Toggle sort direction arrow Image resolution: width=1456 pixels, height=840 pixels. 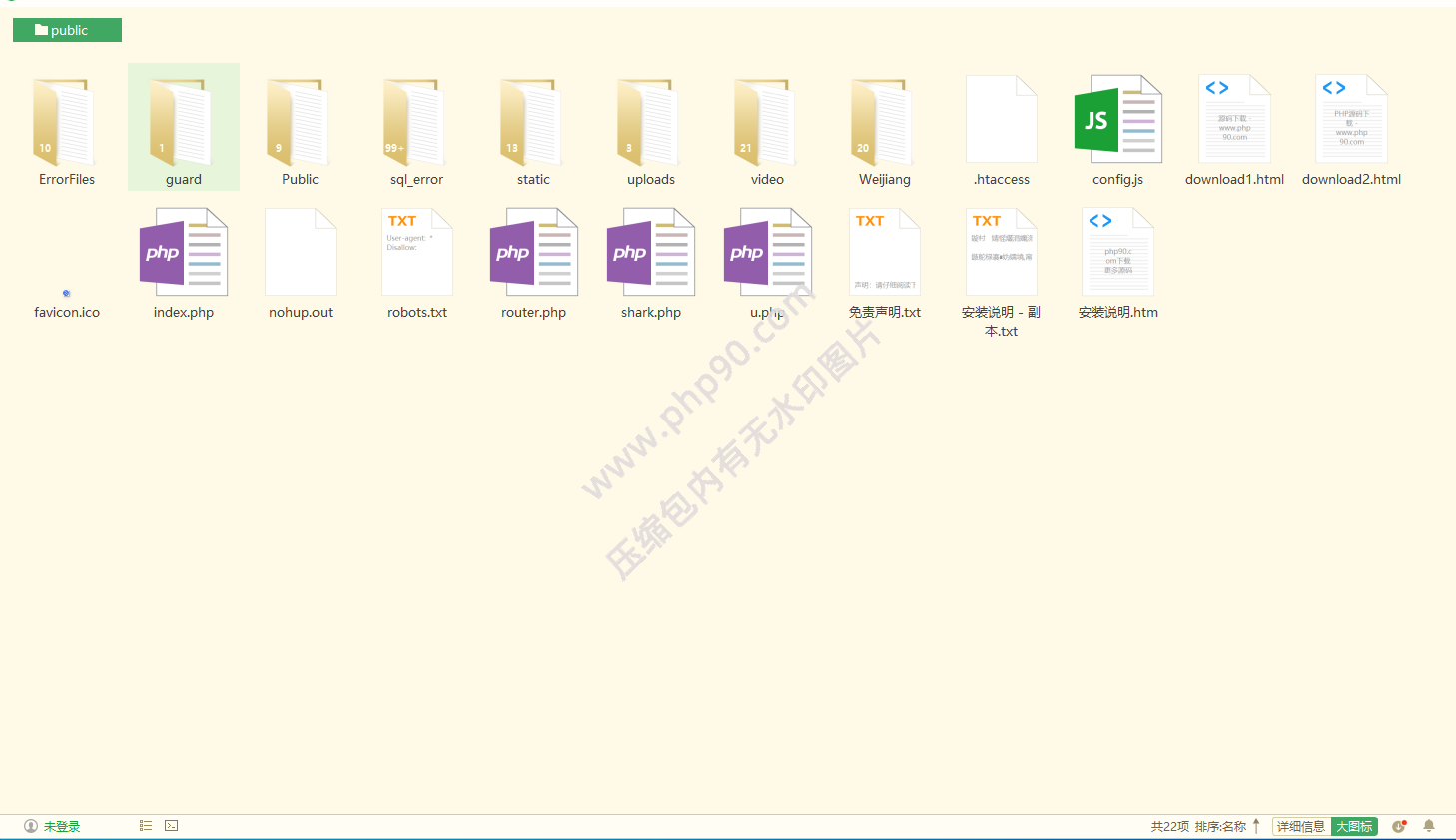[x=1256, y=826]
